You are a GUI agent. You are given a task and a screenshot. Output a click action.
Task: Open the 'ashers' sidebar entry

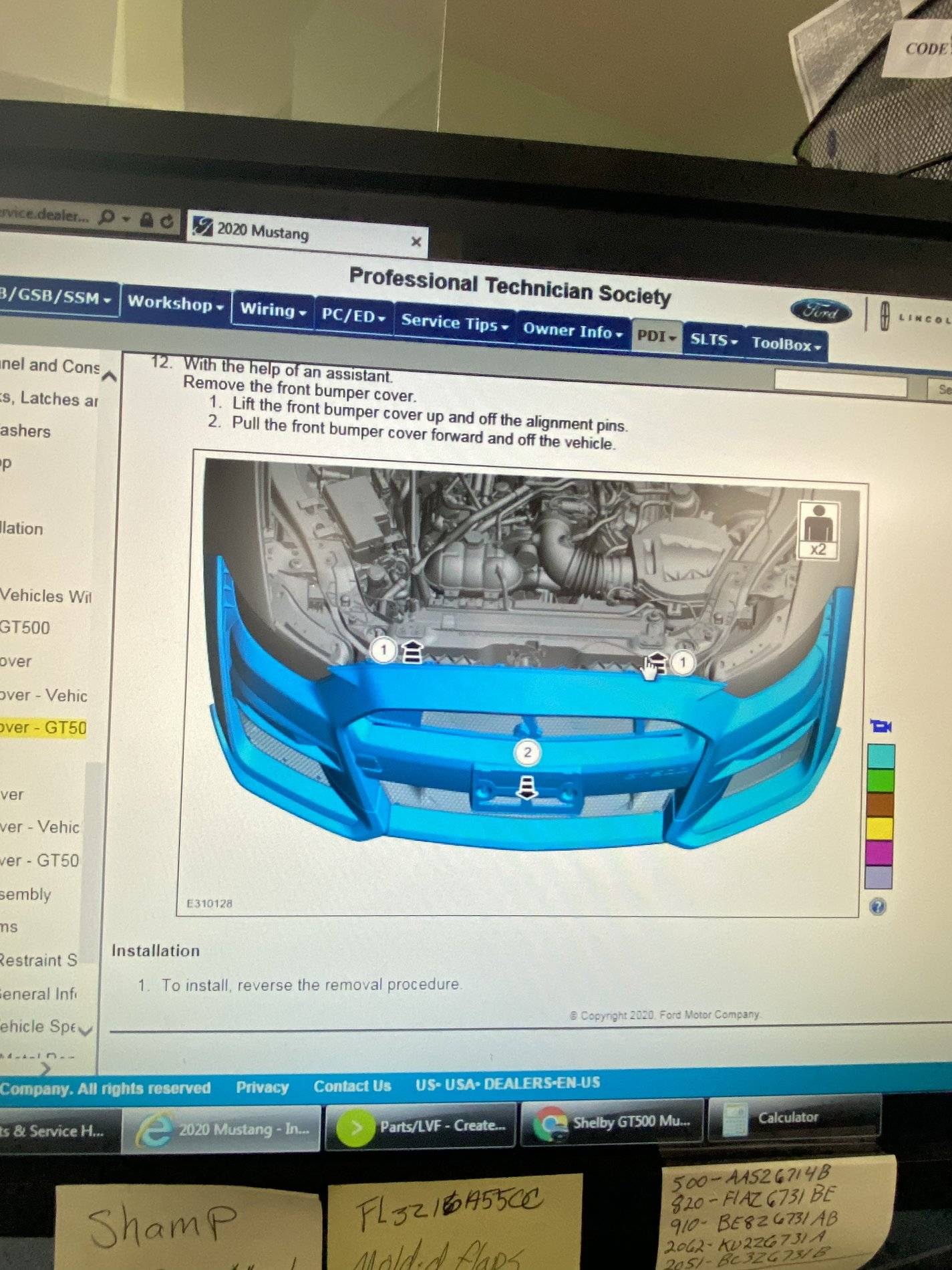pyautogui.click(x=25, y=431)
